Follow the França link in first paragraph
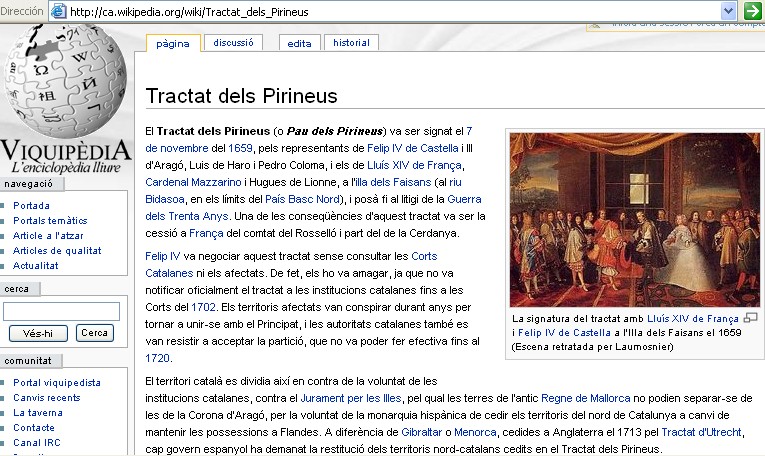 coord(206,233)
